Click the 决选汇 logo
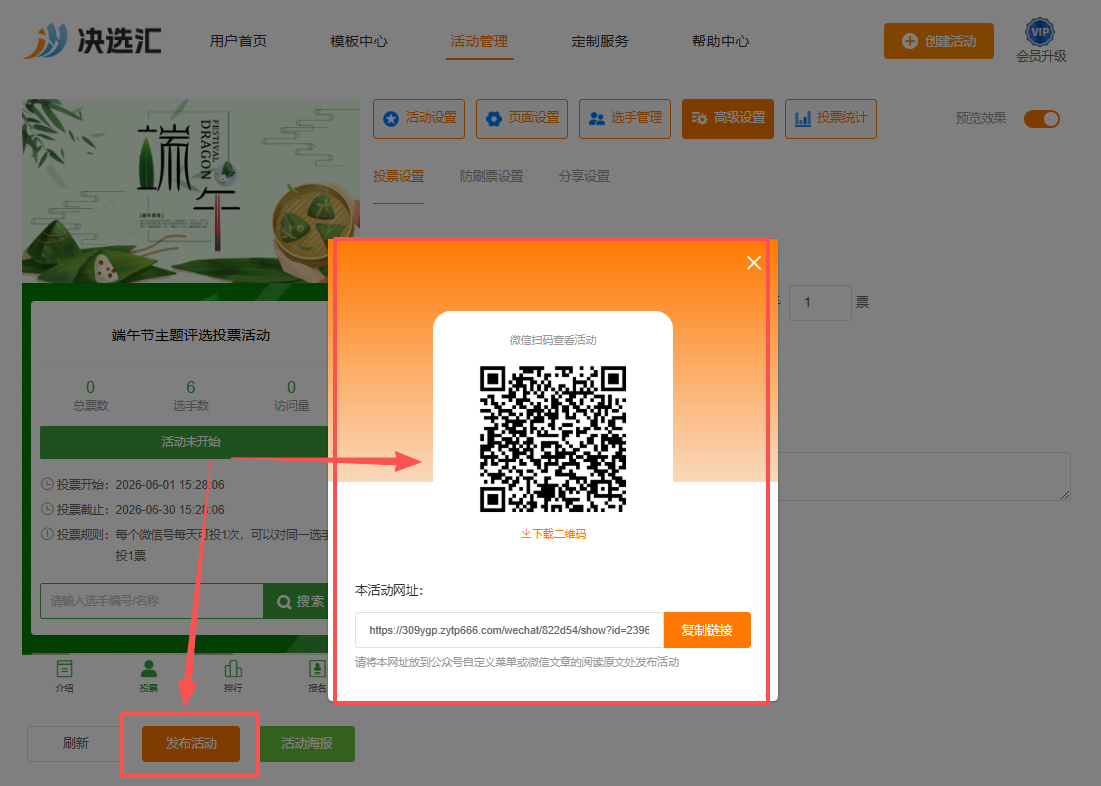Image resolution: width=1101 pixels, height=786 pixels. 93,40
